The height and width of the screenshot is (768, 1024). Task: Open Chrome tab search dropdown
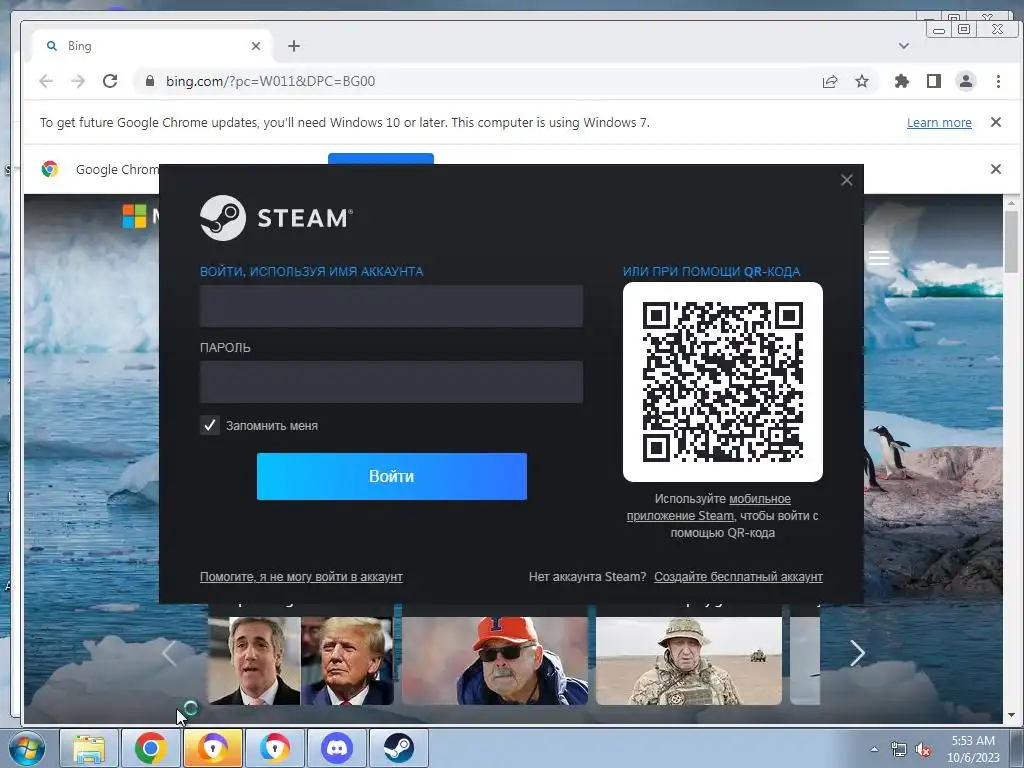pyautogui.click(x=904, y=46)
